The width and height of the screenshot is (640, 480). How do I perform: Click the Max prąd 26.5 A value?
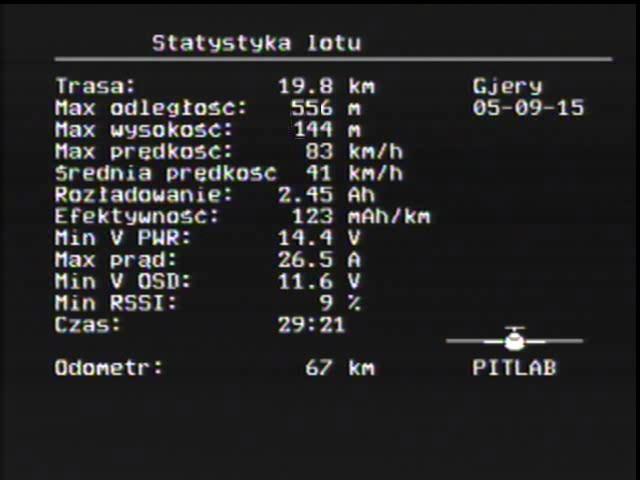coord(319,260)
